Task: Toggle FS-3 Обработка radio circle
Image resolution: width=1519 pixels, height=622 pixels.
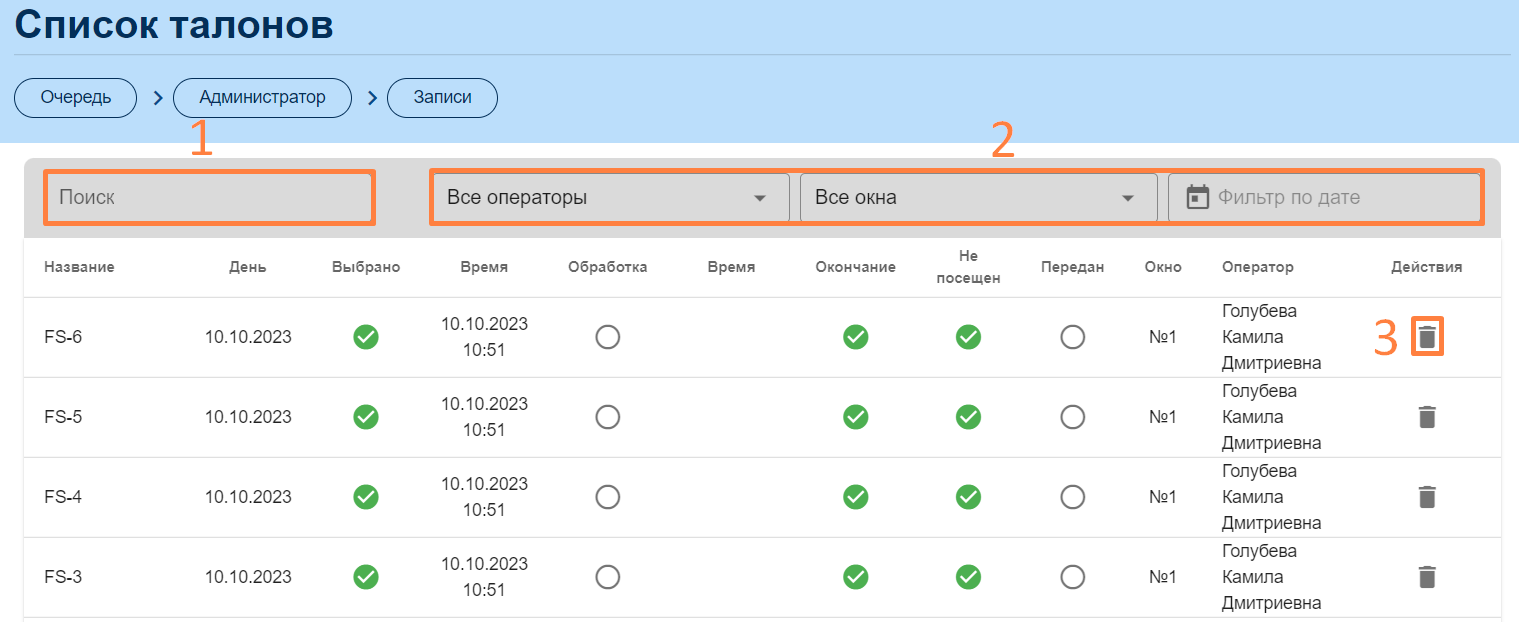Action: 607,577
